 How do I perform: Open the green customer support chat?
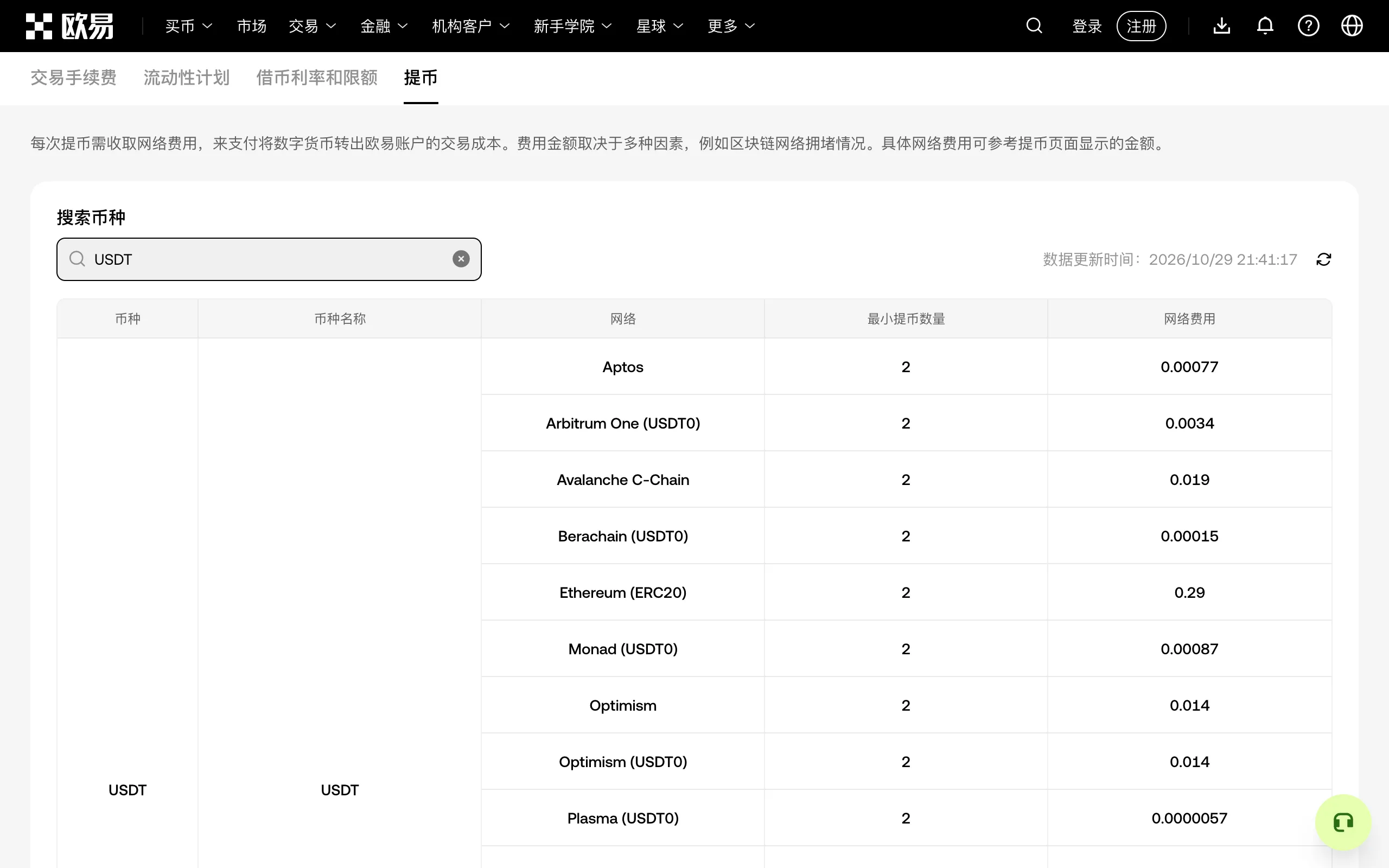[1343, 822]
